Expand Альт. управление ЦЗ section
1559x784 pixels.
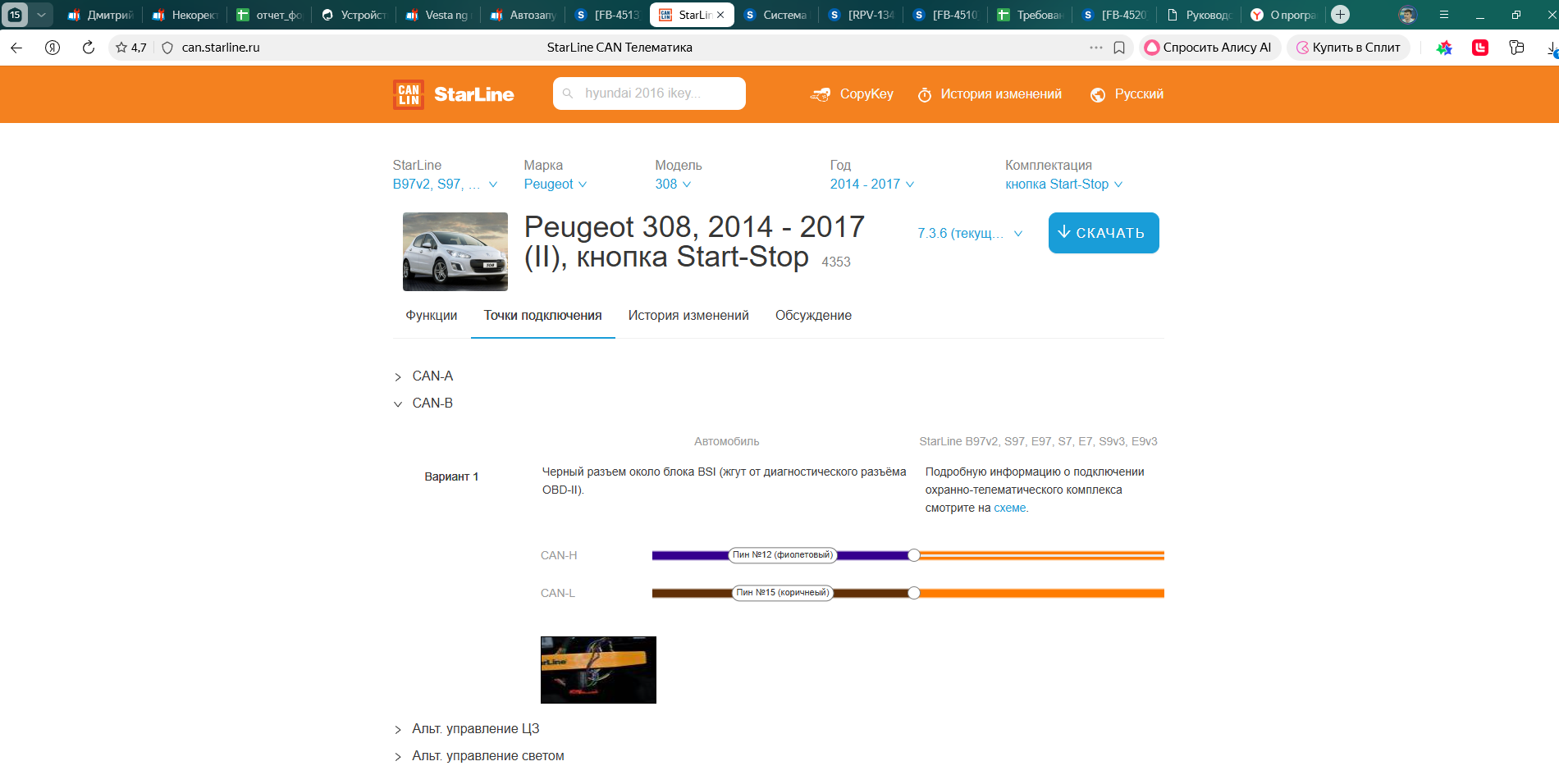(474, 729)
